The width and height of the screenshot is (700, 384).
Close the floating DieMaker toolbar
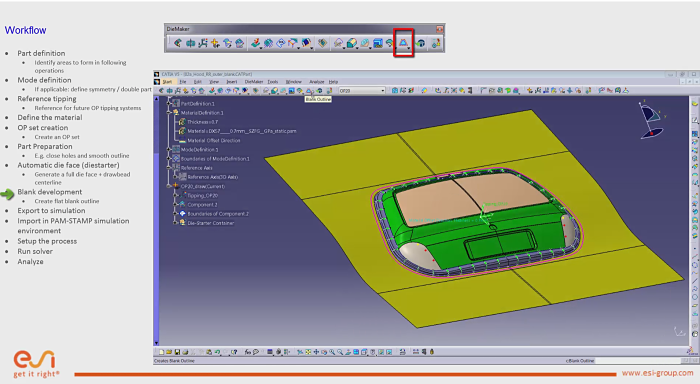[x=440, y=29]
